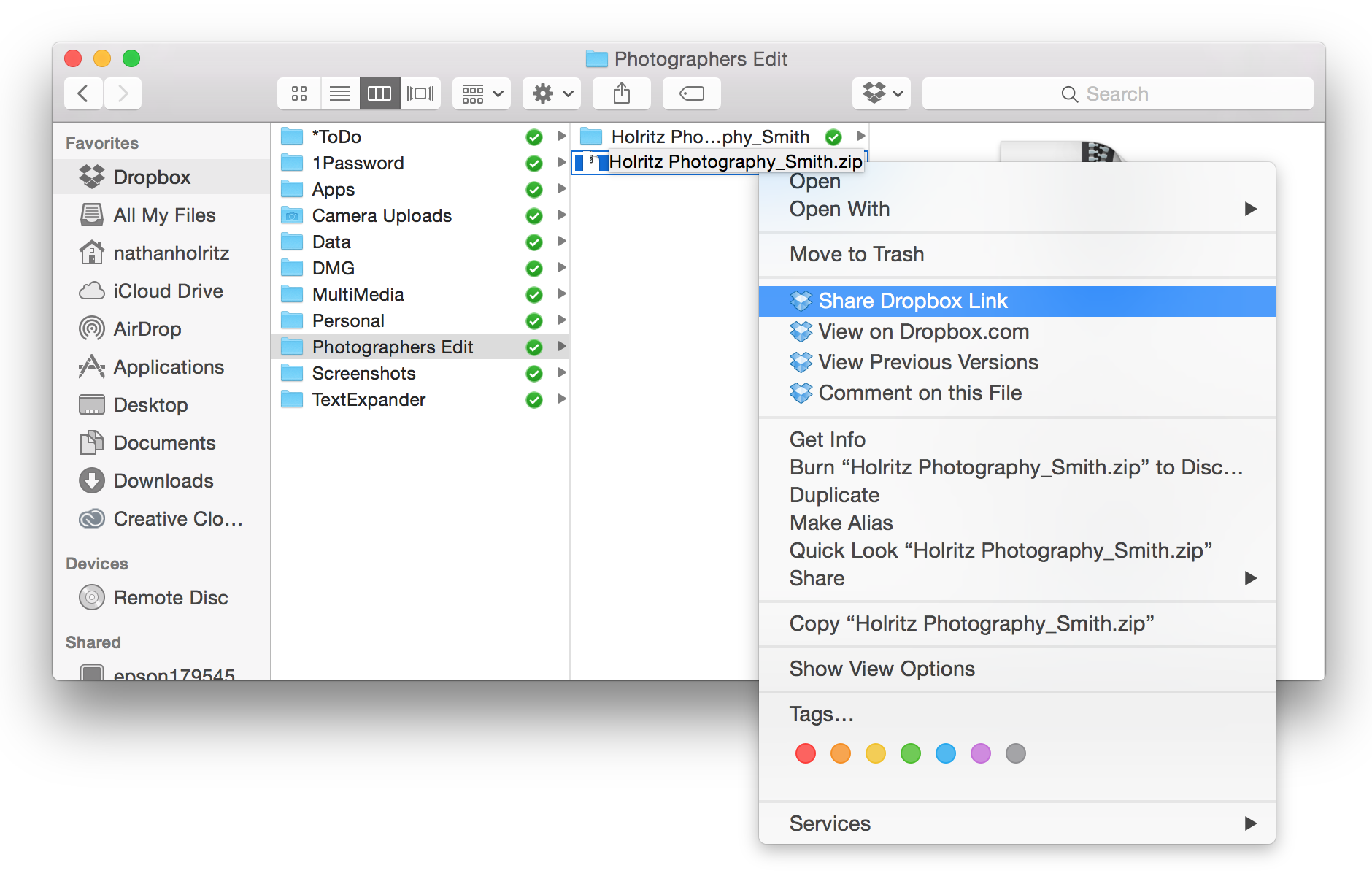
Task: Select the Screenshots folder
Action: click(x=420, y=373)
